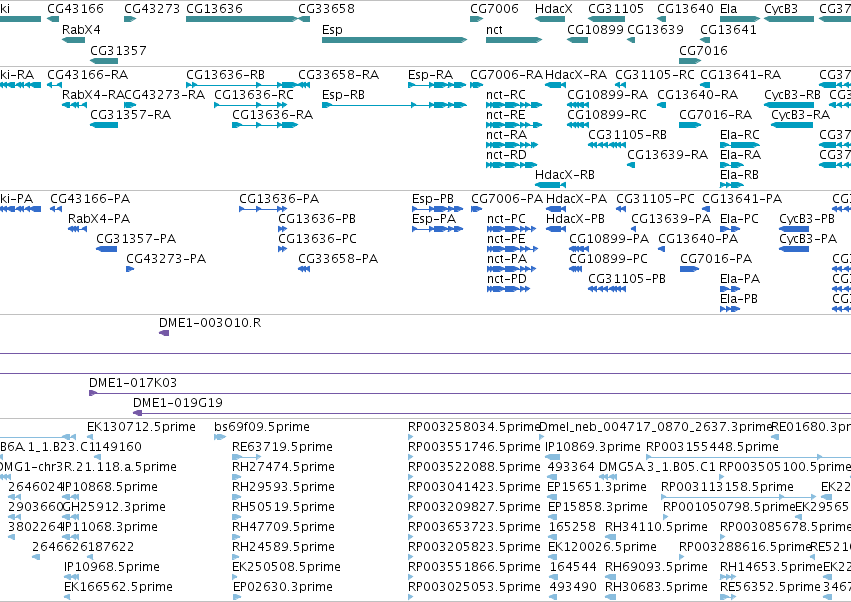The height and width of the screenshot is (602, 851).
Task: Open EST EK166562.5prime label
Action: pos(118,587)
